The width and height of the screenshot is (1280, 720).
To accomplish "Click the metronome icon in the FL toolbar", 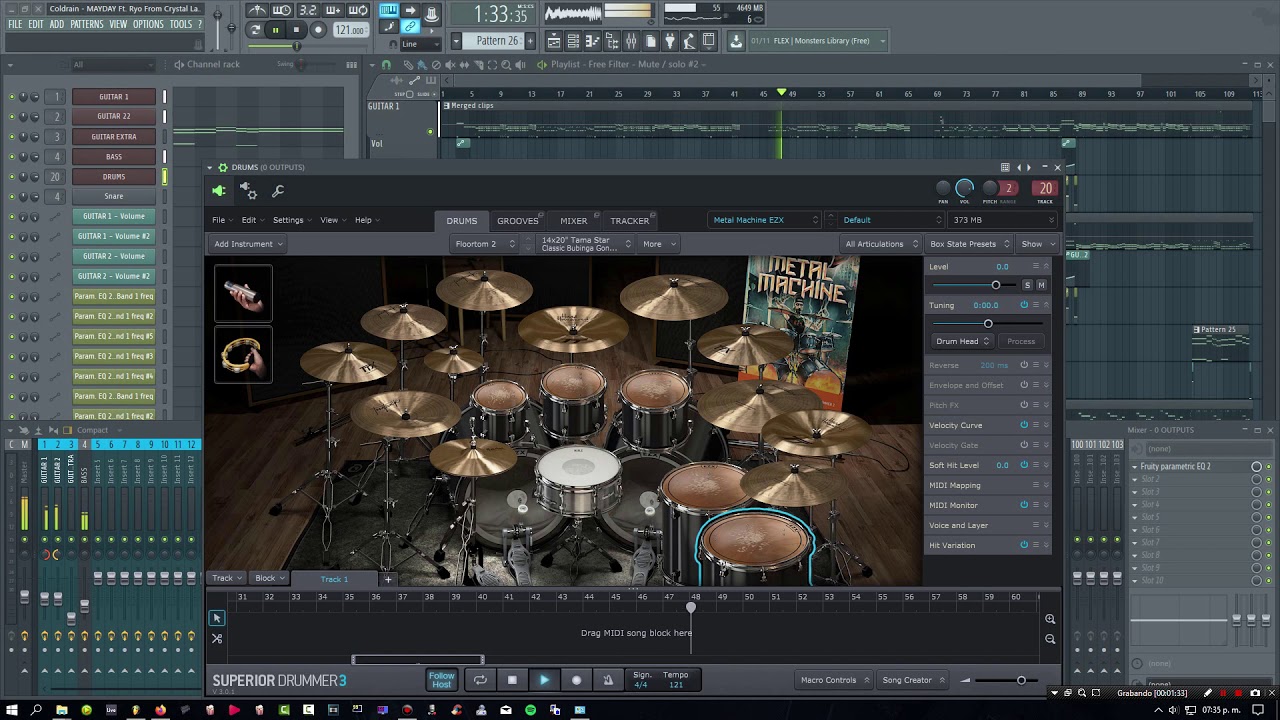I will pyautogui.click(x=257, y=10).
